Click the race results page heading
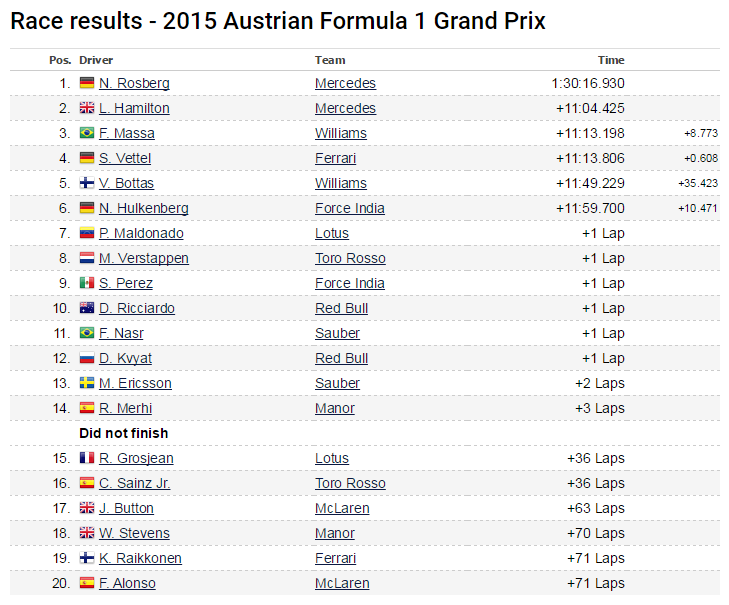Image resolution: width=729 pixels, height=605 pixels. coord(278,21)
